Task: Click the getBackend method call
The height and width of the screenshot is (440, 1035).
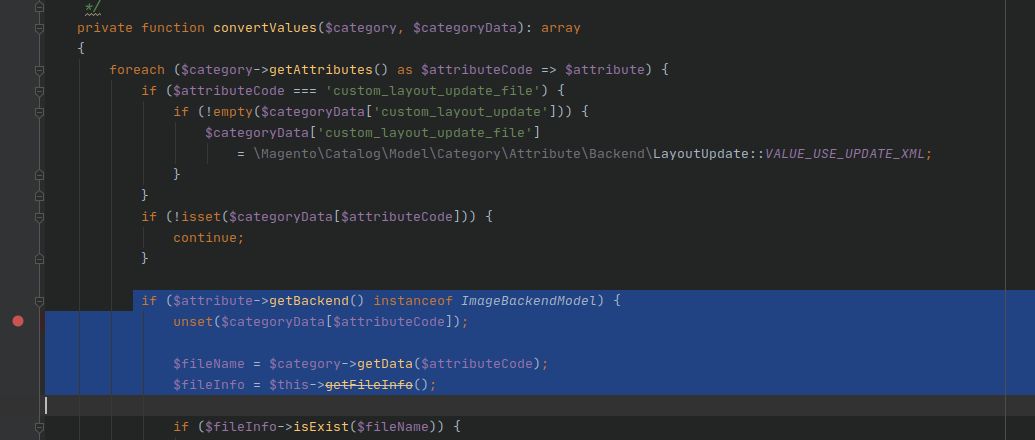Action: click(309, 301)
